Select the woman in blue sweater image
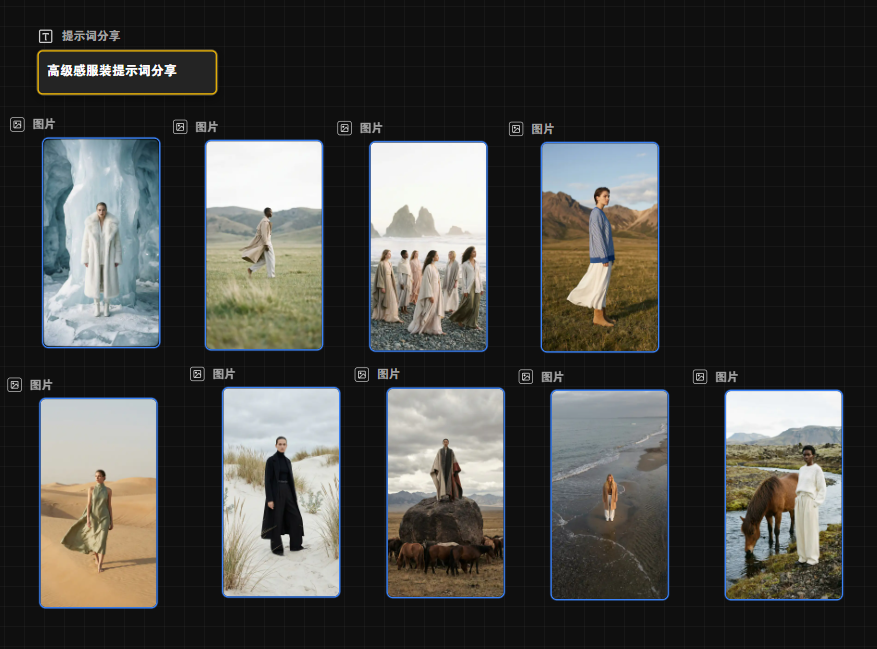Screen dimensions: 877x649 [x=600, y=247]
